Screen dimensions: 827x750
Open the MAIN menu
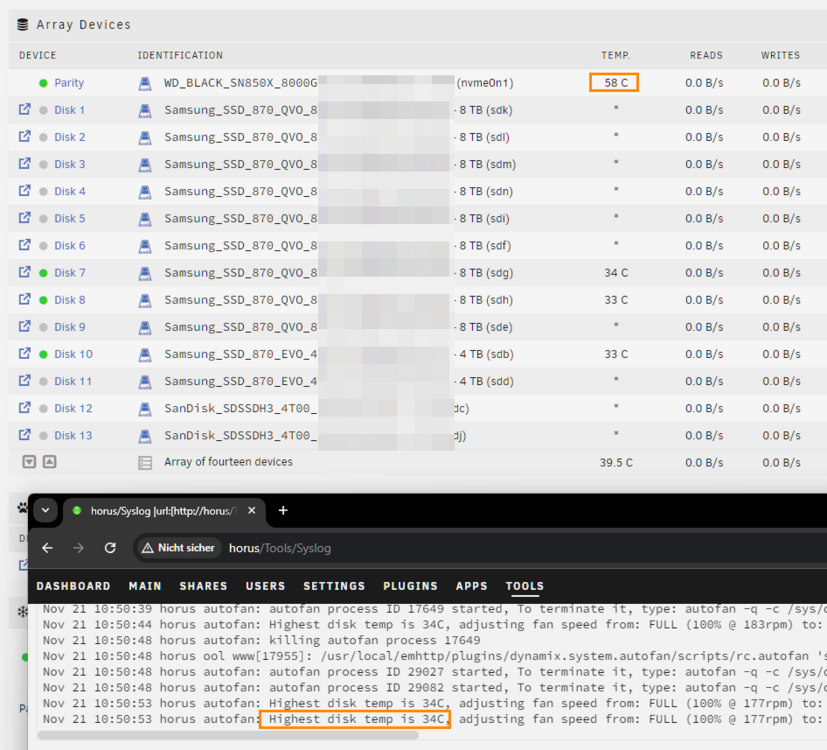[145, 586]
